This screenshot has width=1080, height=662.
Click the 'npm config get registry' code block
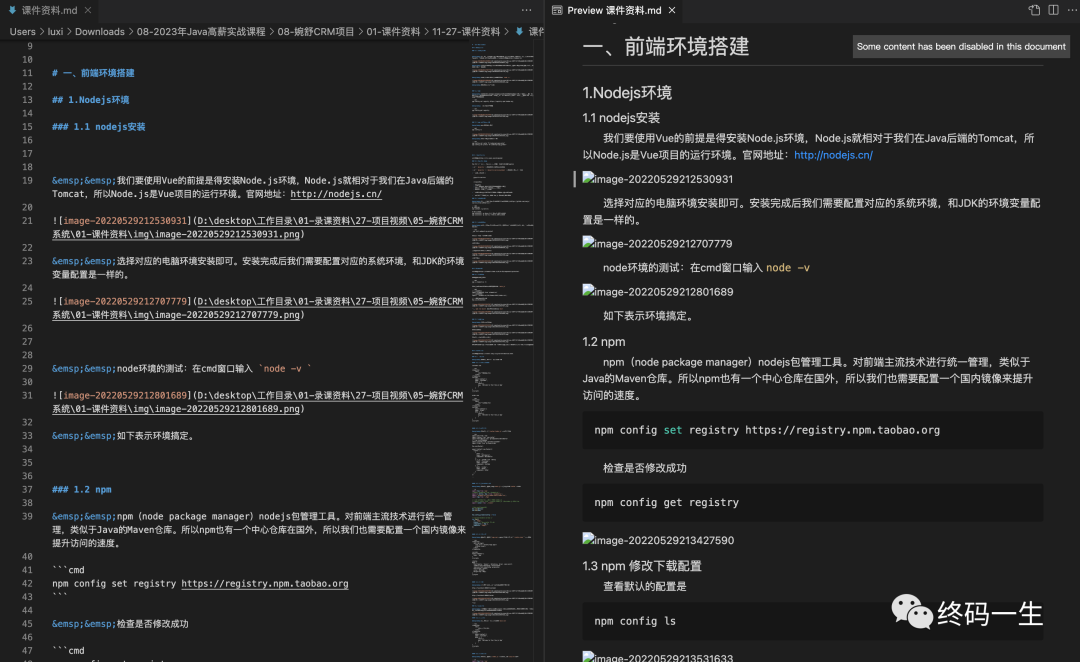pyautogui.click(x=812, y=502)
